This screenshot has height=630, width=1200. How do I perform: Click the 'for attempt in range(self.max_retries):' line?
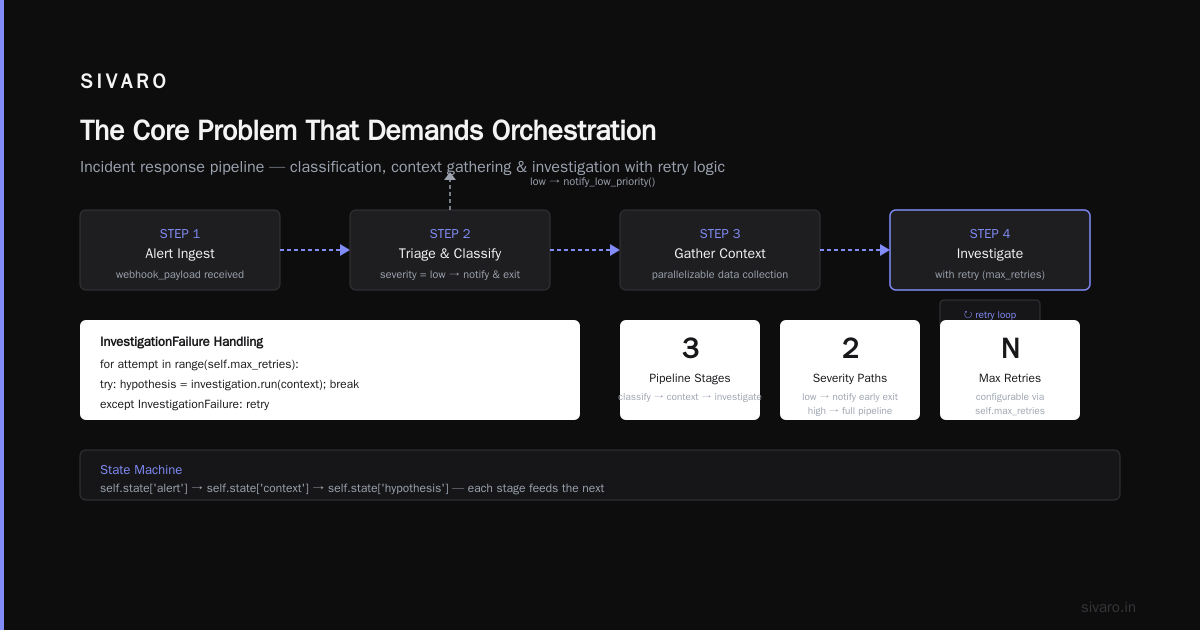click(x=199, y=364)
